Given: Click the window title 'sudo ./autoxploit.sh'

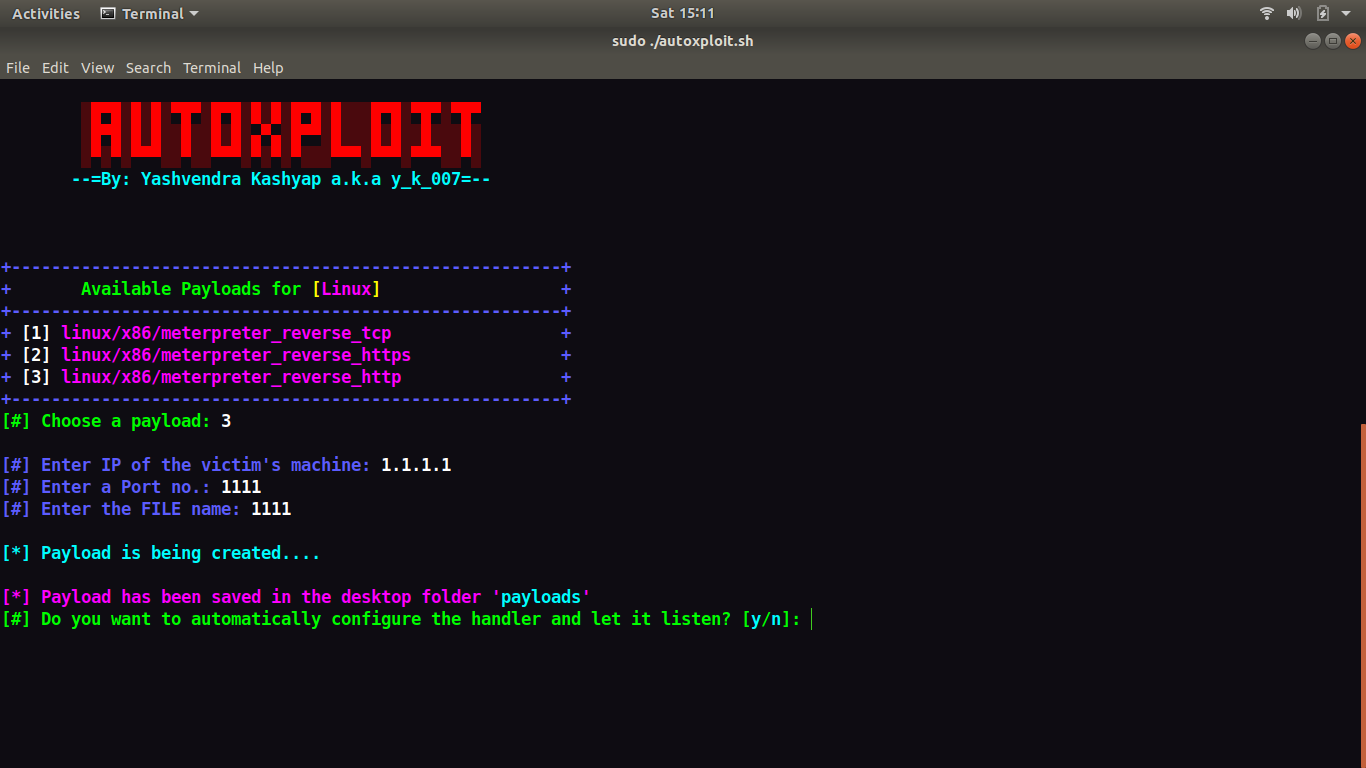Looking at the screenshot, I should [683, 41].
